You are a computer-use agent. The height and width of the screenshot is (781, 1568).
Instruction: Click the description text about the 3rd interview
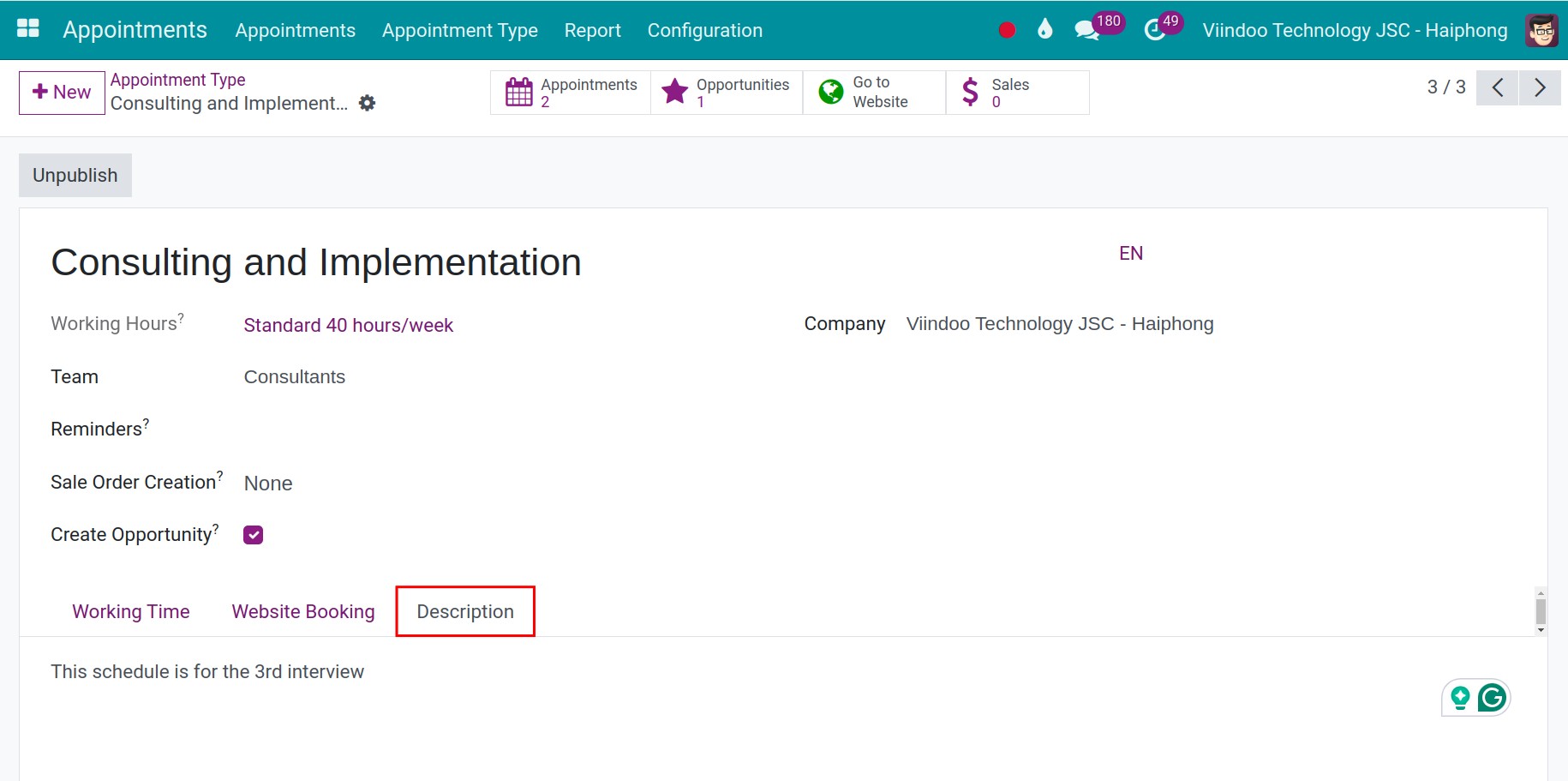207,671
